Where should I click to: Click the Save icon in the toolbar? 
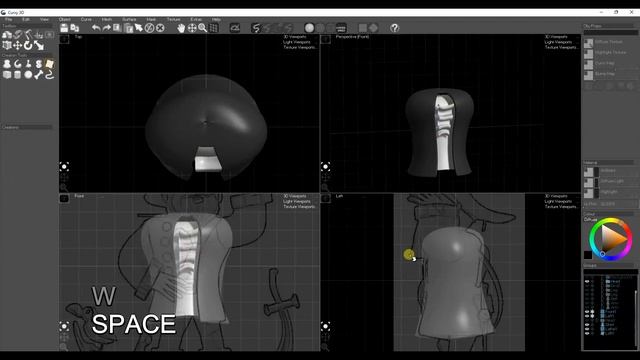point(64,28)
